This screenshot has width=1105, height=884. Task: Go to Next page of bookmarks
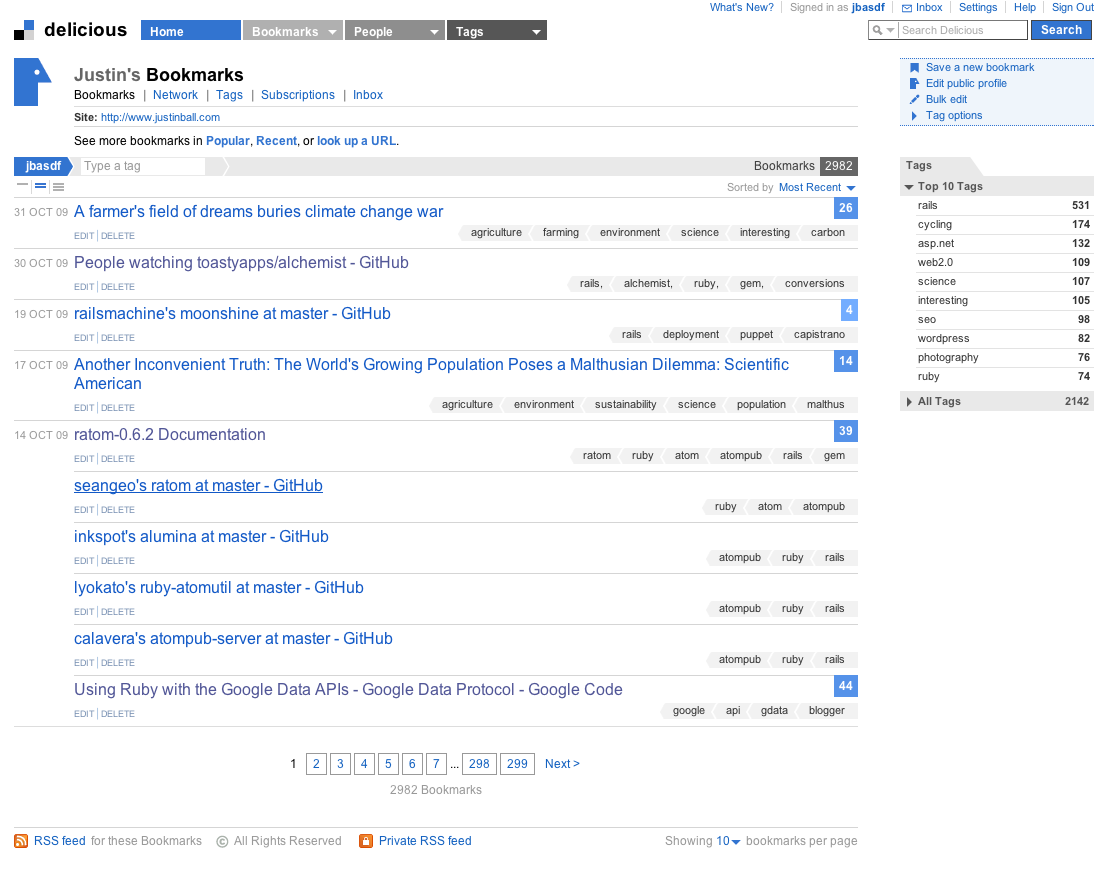click(x=562, y=764)
